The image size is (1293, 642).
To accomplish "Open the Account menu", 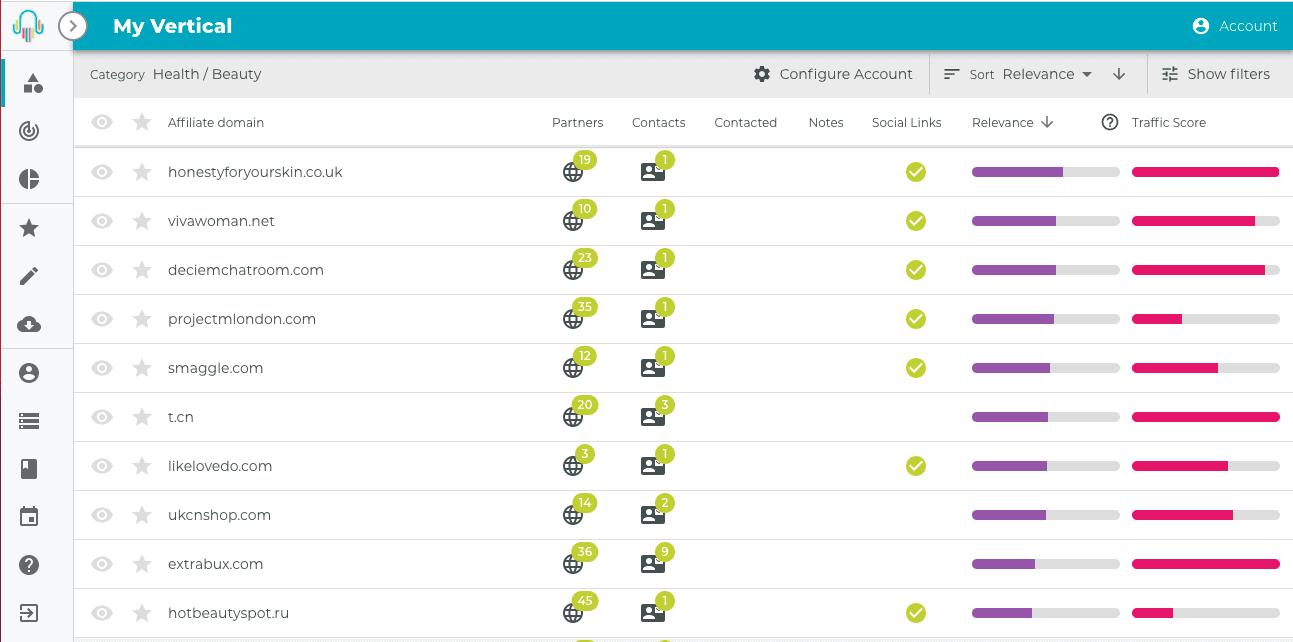I will [x=1235, y=26].
